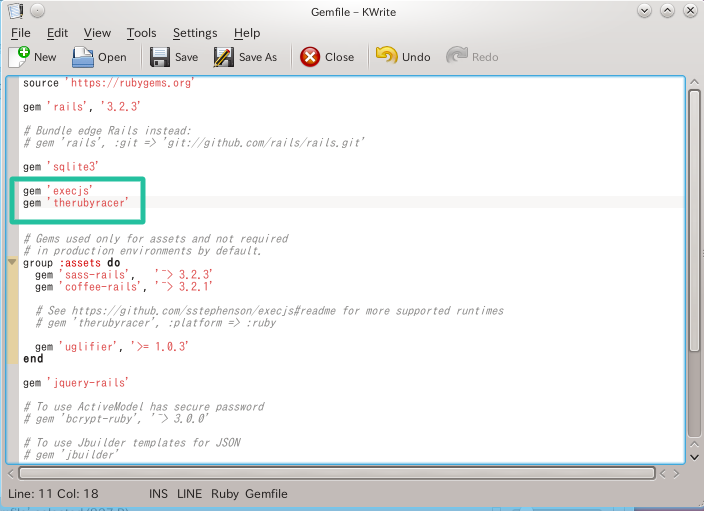Click the '# Gems used only for assets' comment
704x511 pixels.
[156, 239]
